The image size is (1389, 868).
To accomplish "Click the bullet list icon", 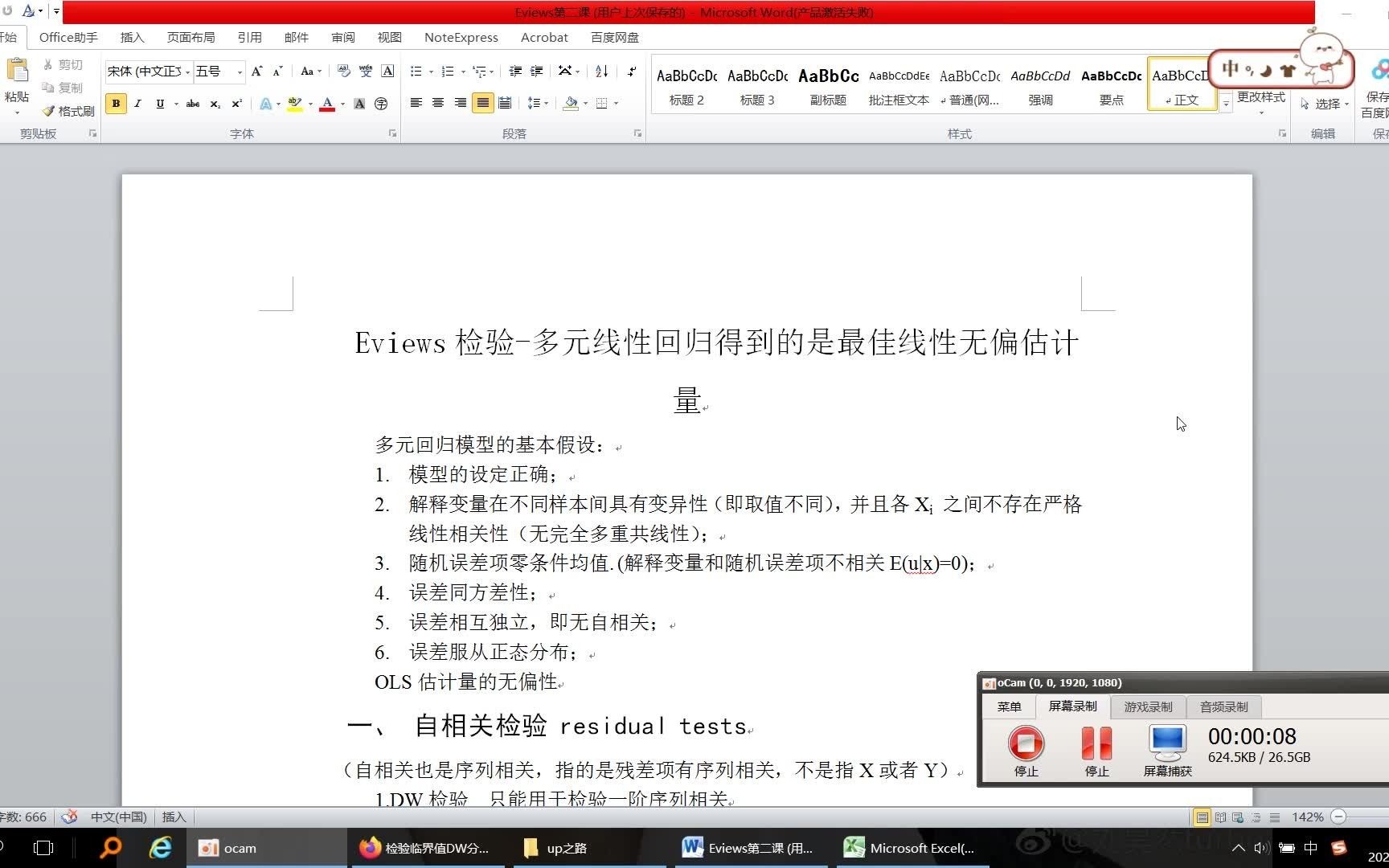I will 415,72.
